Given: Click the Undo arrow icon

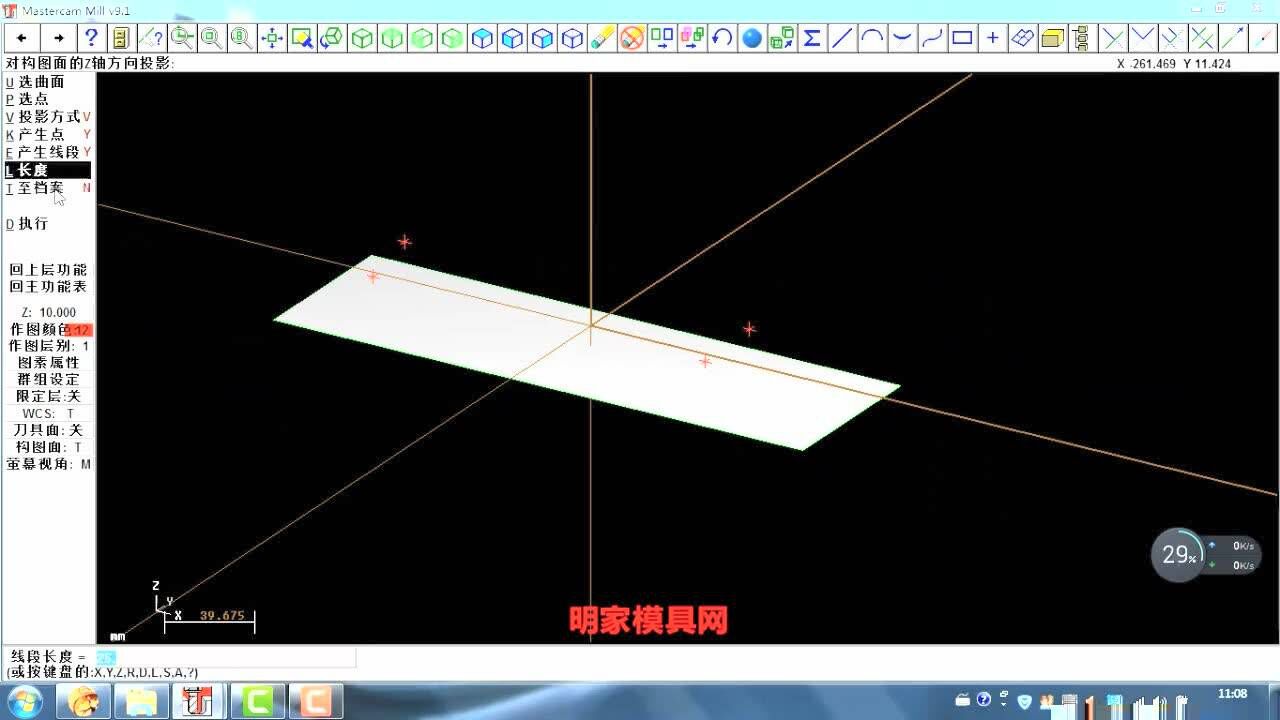Looking at the screenshot, I should pyautogui.click(x=722, y=37).
